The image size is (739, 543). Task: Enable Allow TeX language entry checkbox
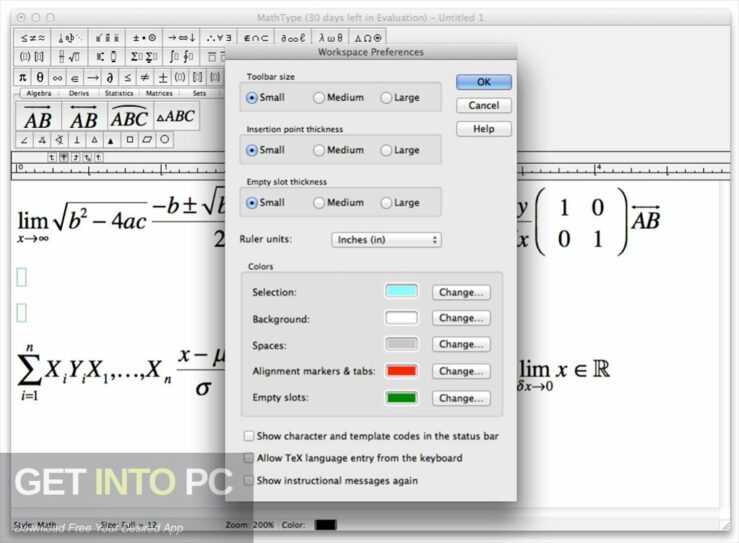(x=249, y=458)
